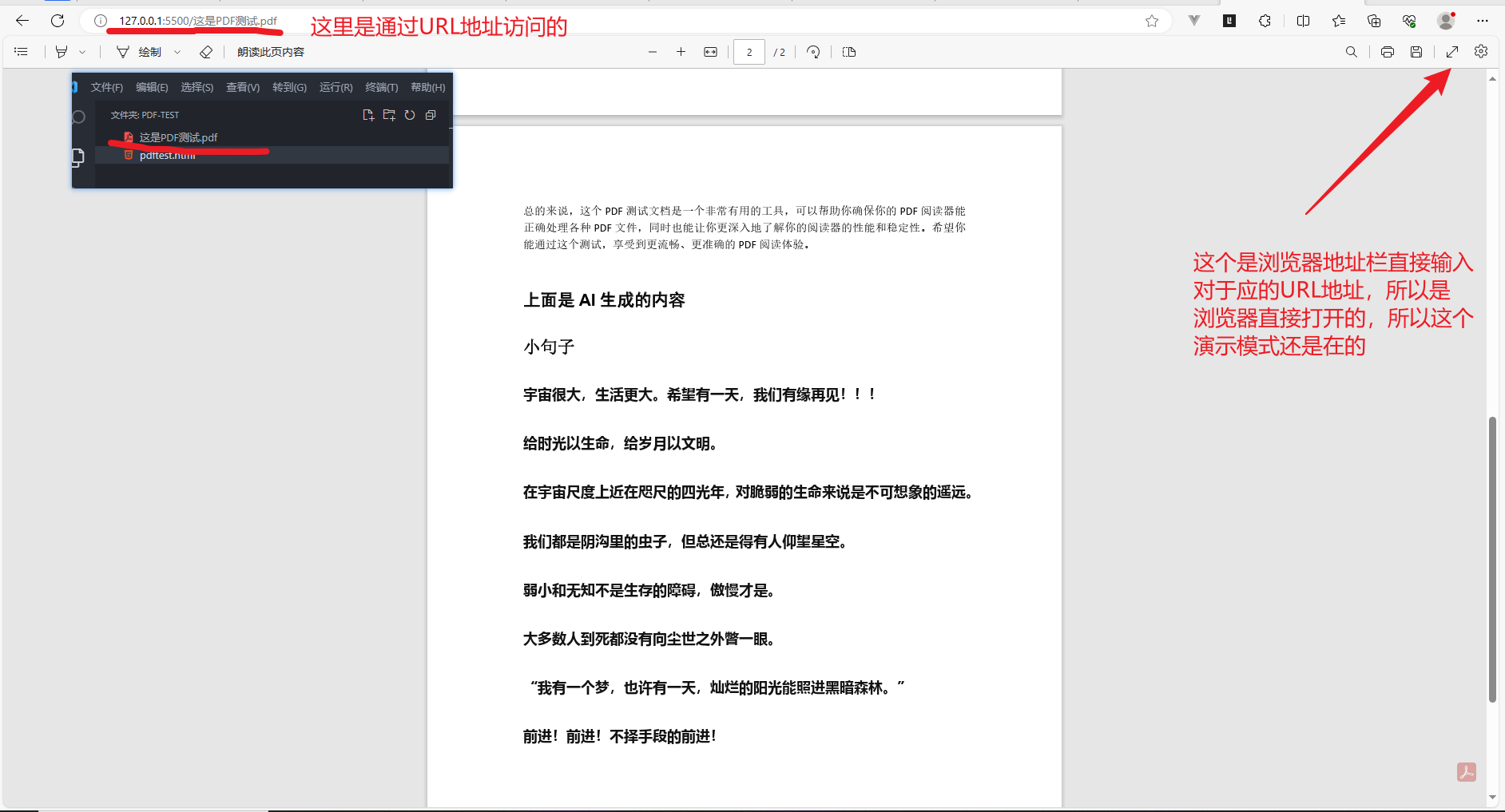This screenshot has height=812, width=1505.
Task: Click 朗读此页内容 read aloud button
Action: tap(271, 52)
